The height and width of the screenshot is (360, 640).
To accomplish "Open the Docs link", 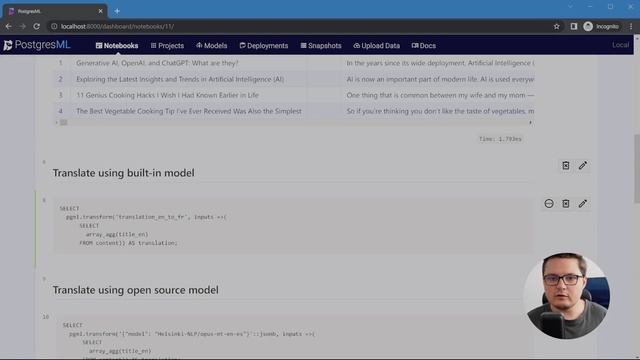I will pos(424,46).
